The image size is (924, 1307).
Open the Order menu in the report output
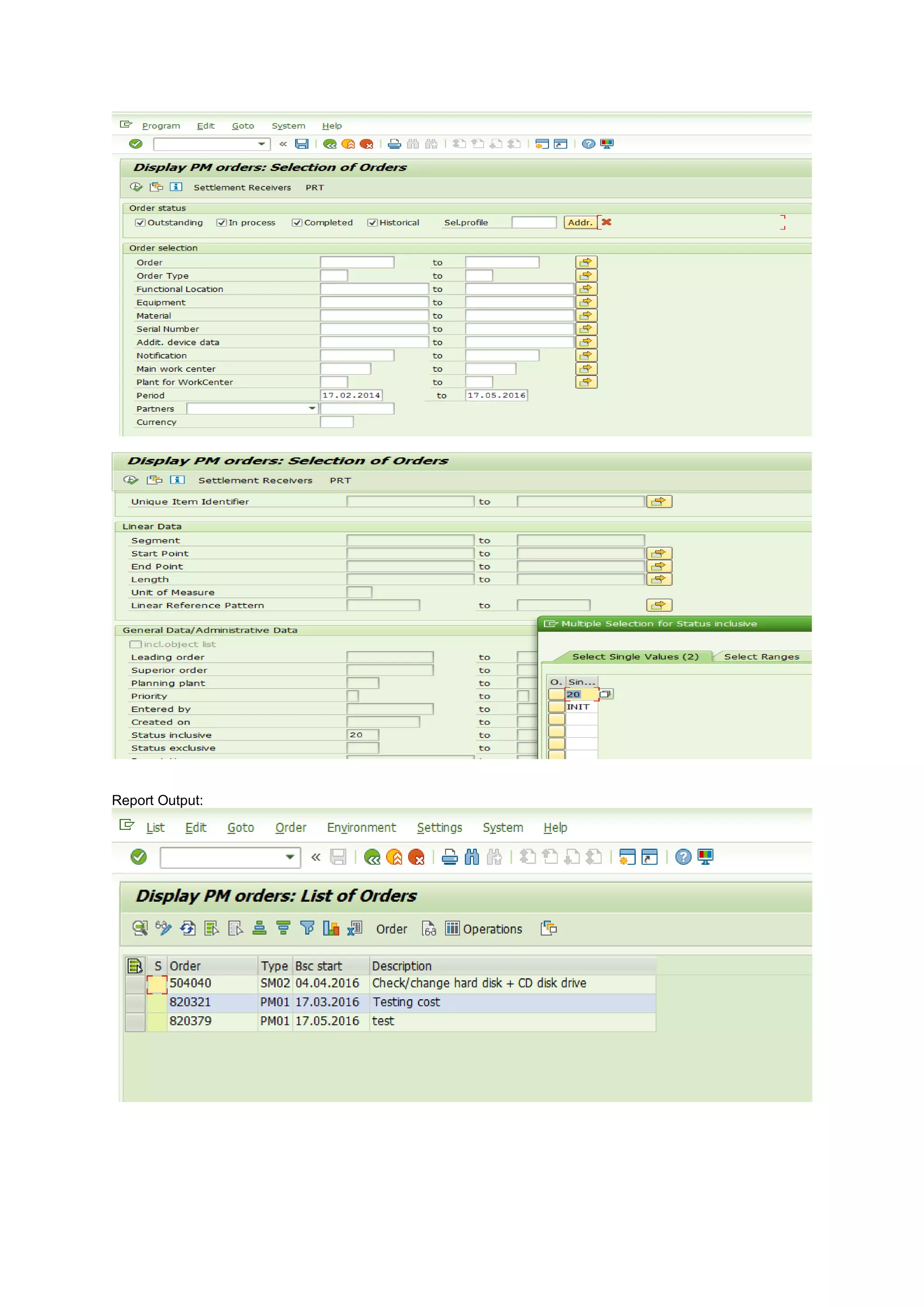[291, 827]
